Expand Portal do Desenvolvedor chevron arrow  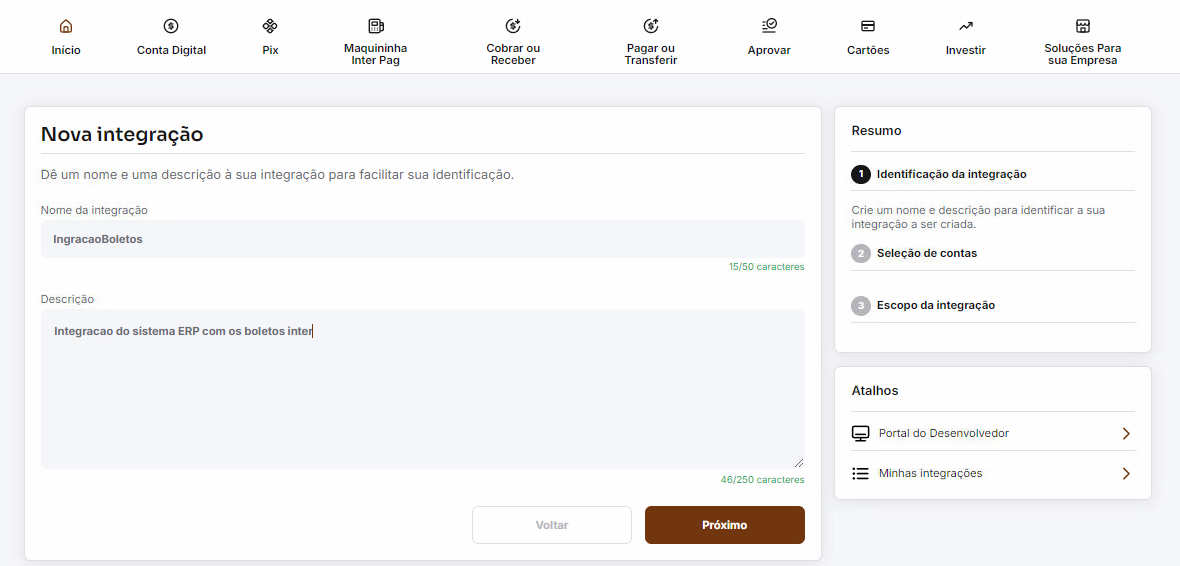1126,434
